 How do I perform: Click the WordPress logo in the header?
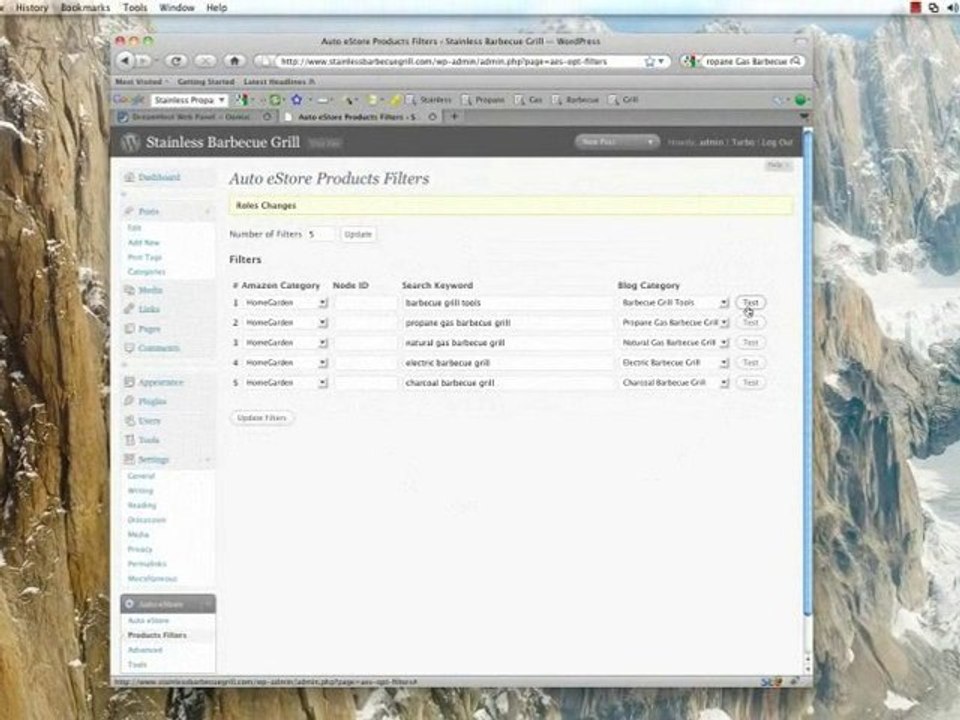coord(130,143)
